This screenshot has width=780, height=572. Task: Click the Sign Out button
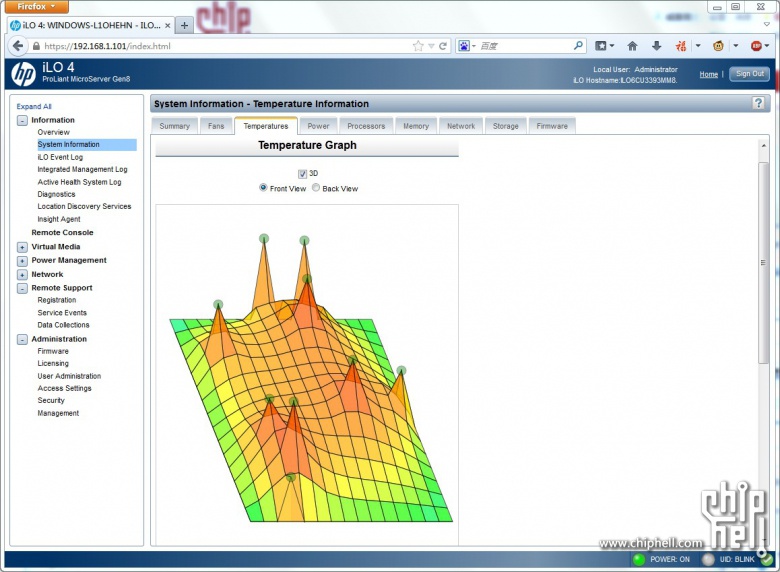pos(750,74)
